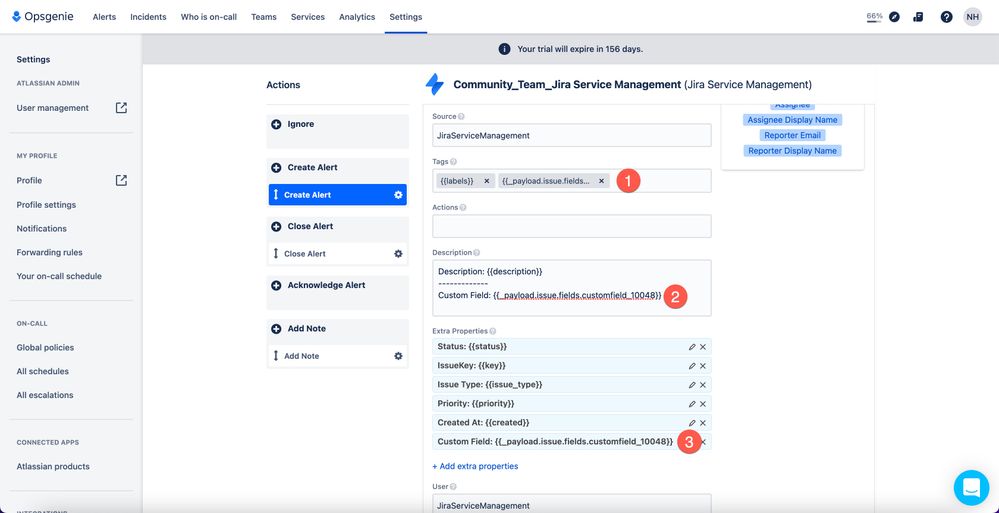Delete the Status extra property
Viewport: 999px width, 513px height.
click(x=703, y=347)
